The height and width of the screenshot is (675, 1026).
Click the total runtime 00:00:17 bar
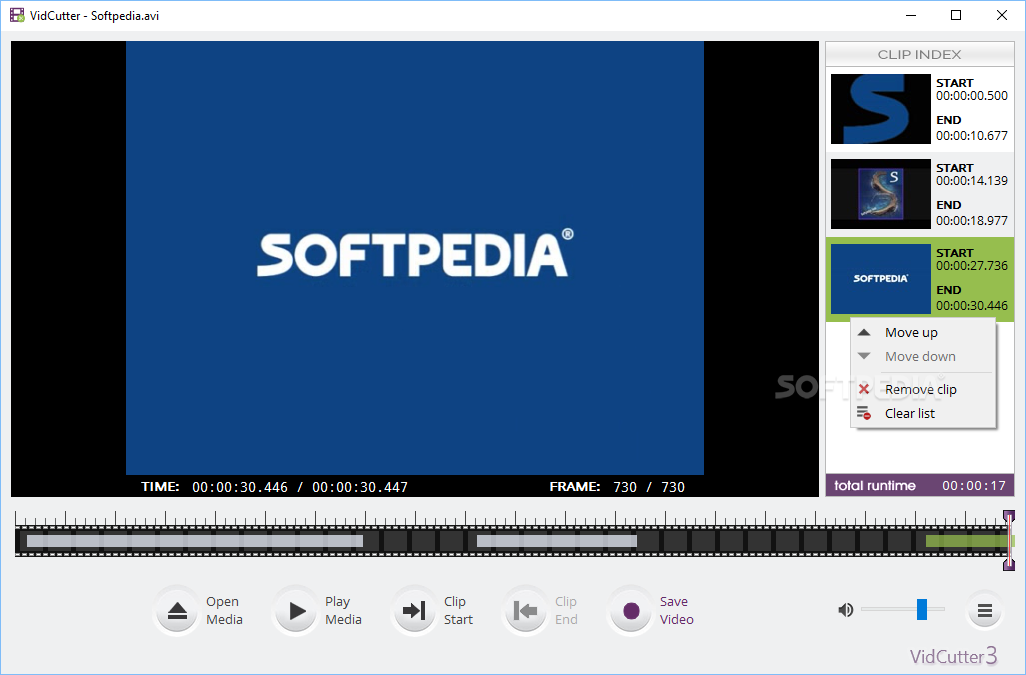point(919,485)
